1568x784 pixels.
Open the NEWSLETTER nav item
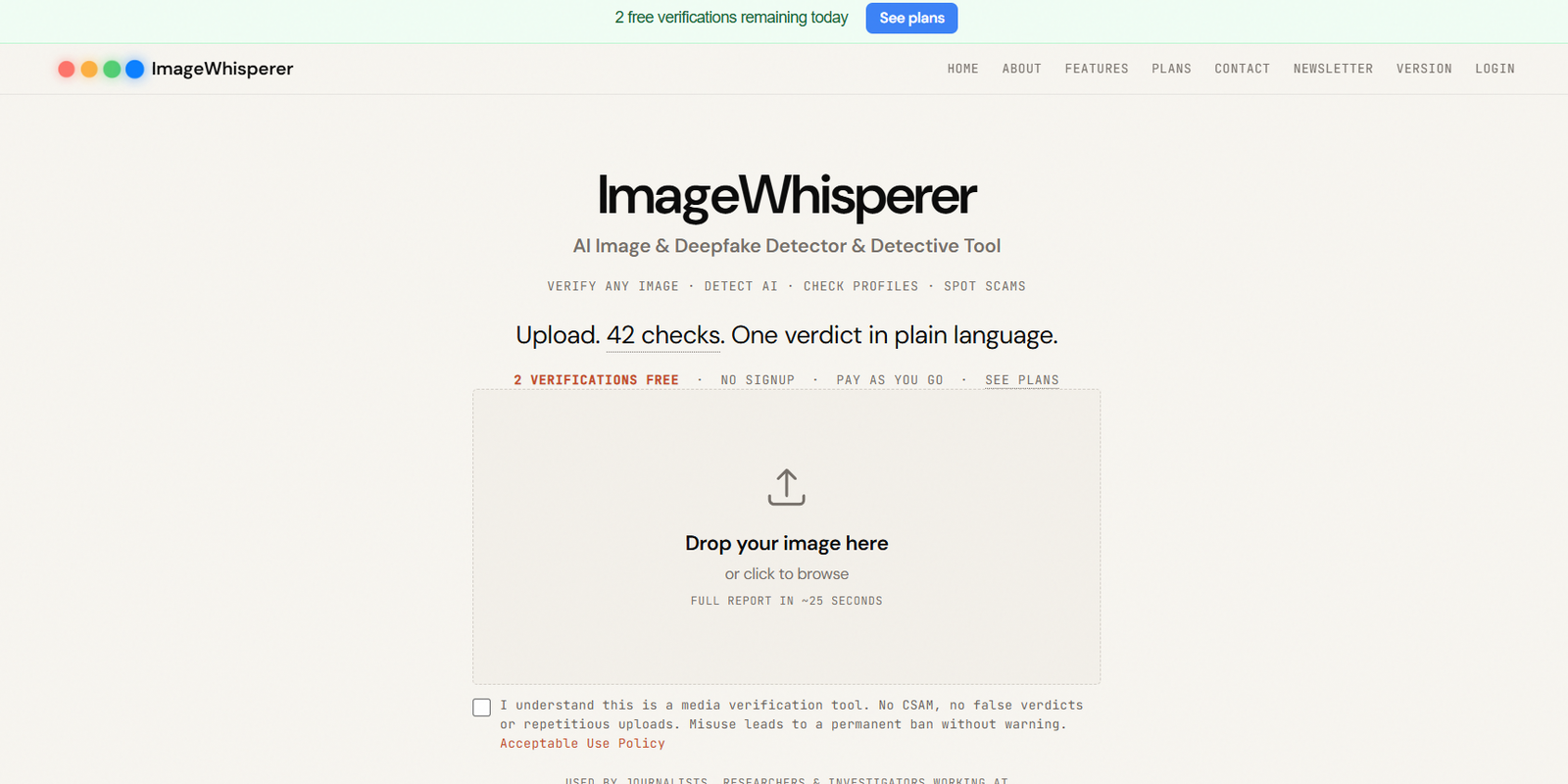point(1333,69)
